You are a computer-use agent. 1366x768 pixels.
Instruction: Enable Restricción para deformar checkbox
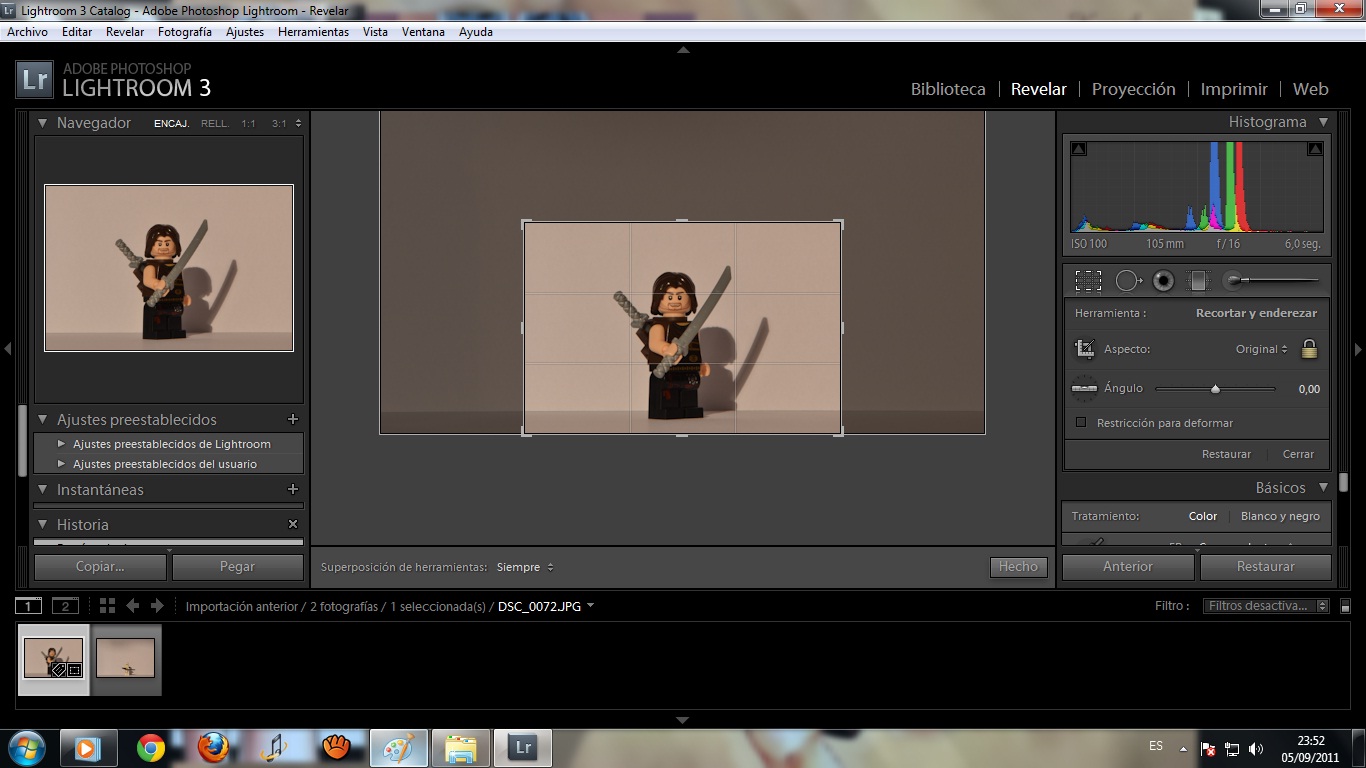pyautogui.click(x=1081, y=423)
